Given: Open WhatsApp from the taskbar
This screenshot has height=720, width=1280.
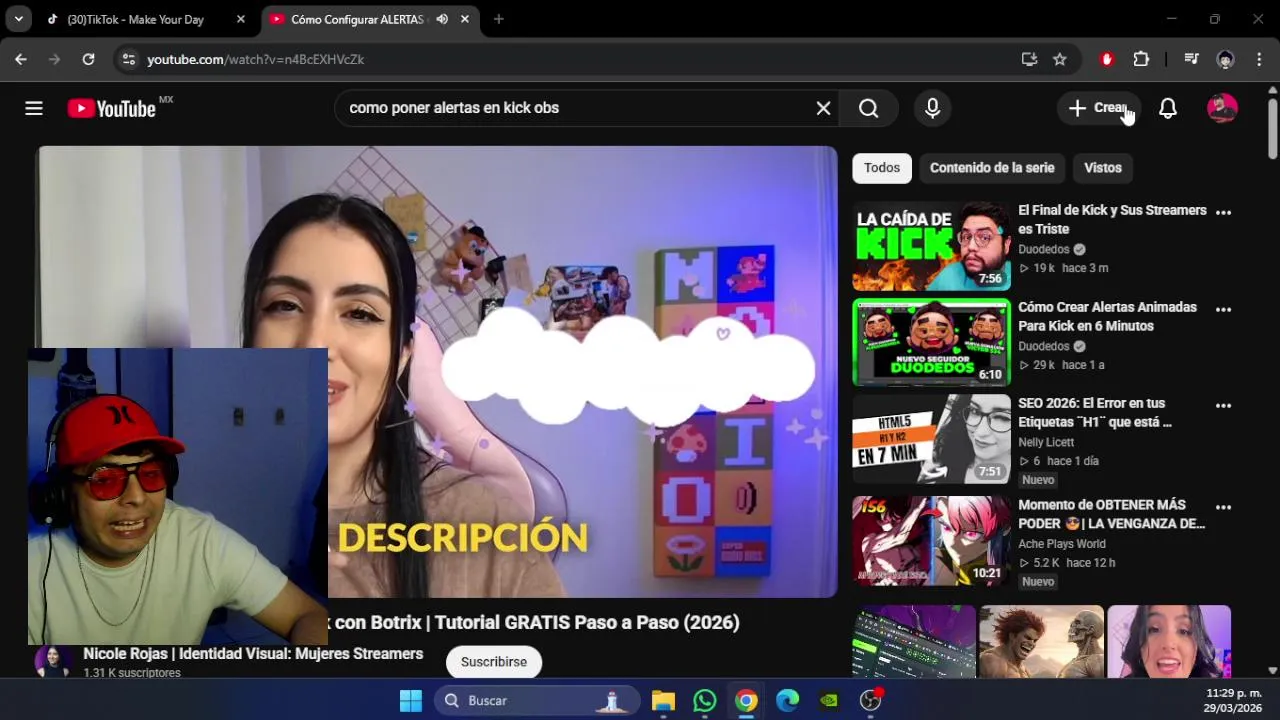Looking at the screenshot, I should pos(705,700).
